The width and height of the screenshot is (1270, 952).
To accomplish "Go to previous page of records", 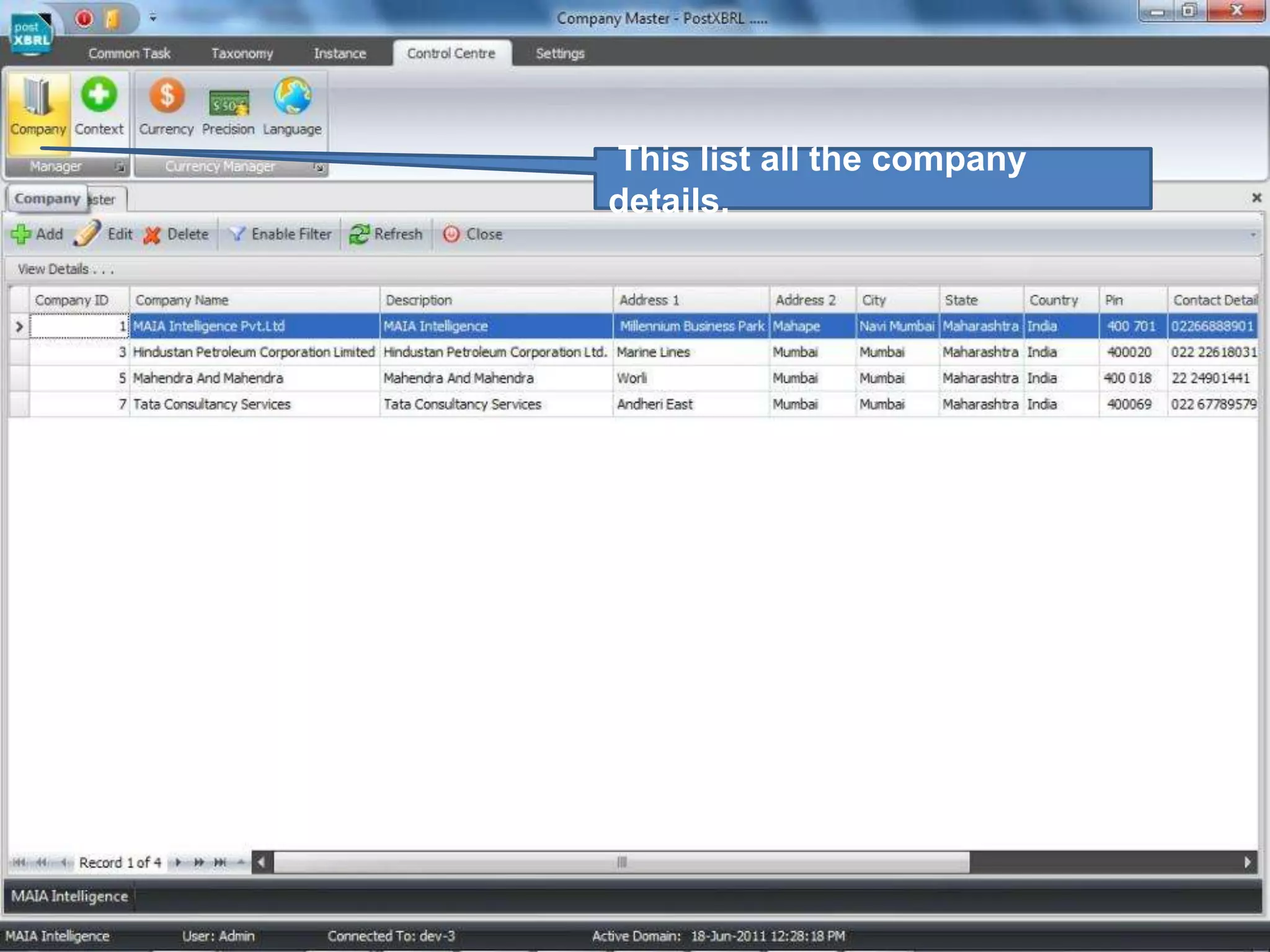I will click(x=42, y=862).
